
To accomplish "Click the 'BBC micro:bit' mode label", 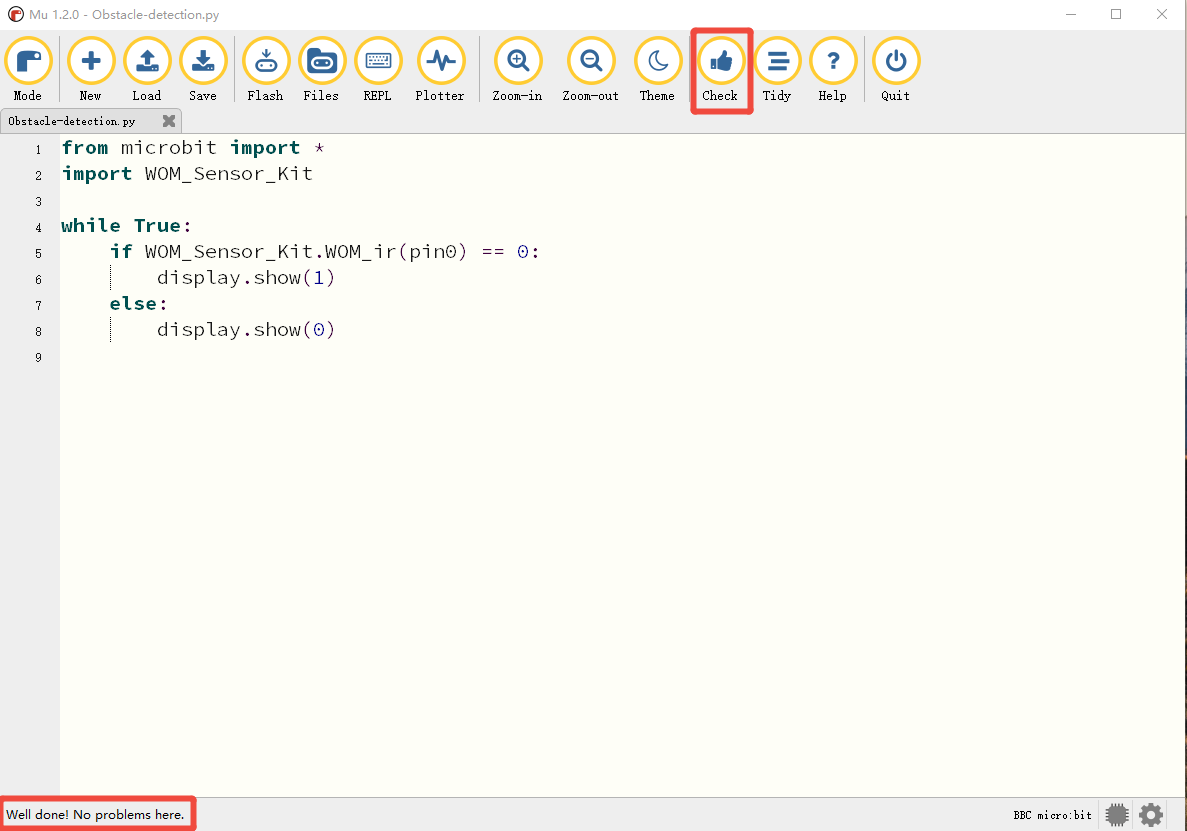I will point(1052,815).
